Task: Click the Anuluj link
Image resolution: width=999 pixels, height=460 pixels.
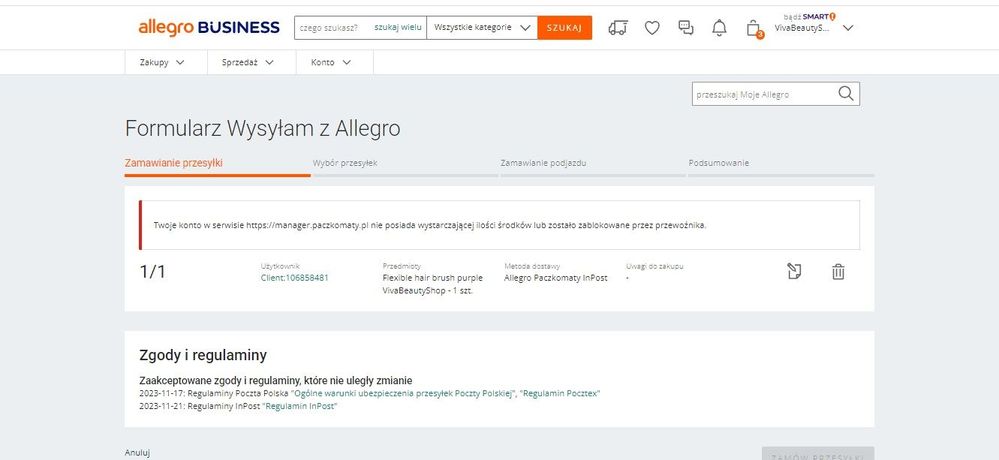Action: tap(137, 453)
